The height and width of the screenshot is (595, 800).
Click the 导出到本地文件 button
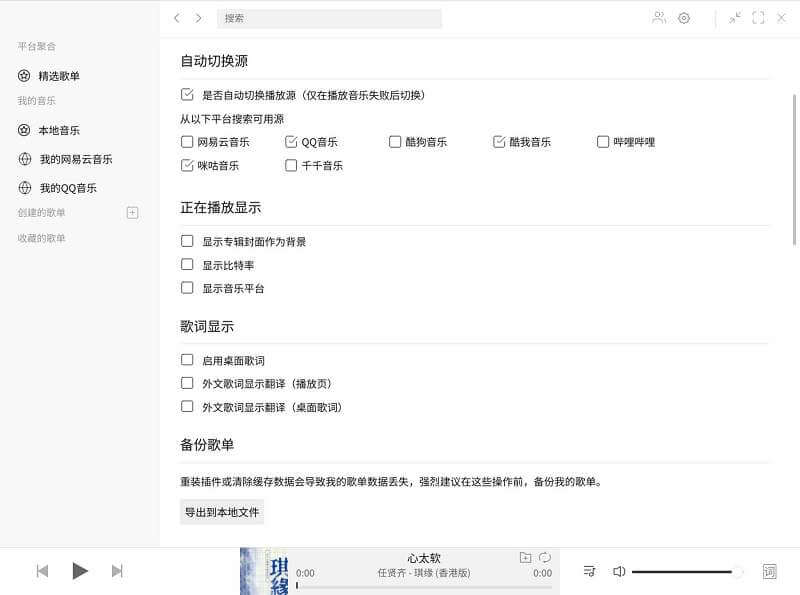point(222,511)
